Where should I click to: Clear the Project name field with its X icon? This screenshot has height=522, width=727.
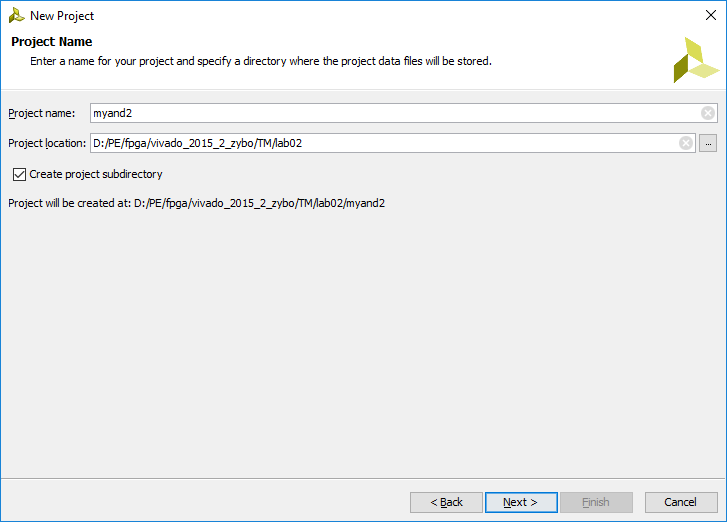point(708,113)
